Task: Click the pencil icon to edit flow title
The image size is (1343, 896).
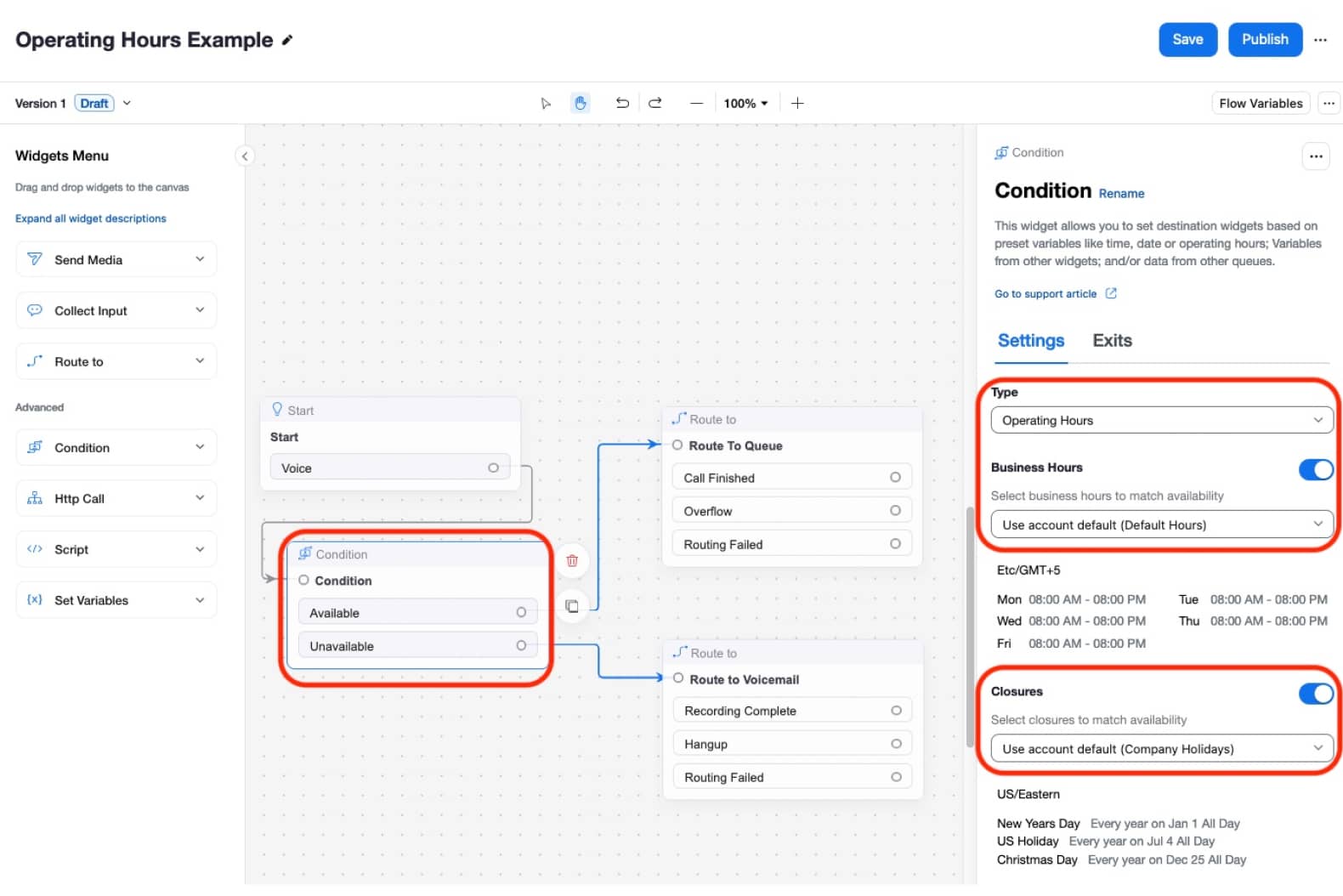Action: point(287,40)
